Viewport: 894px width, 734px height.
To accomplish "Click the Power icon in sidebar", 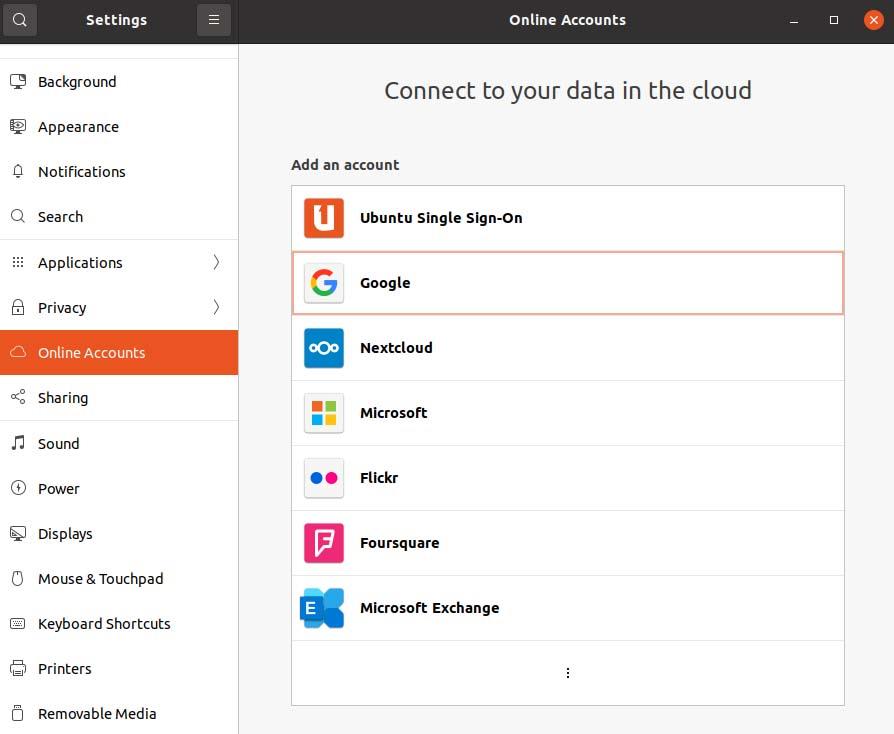I will point(18,488).
